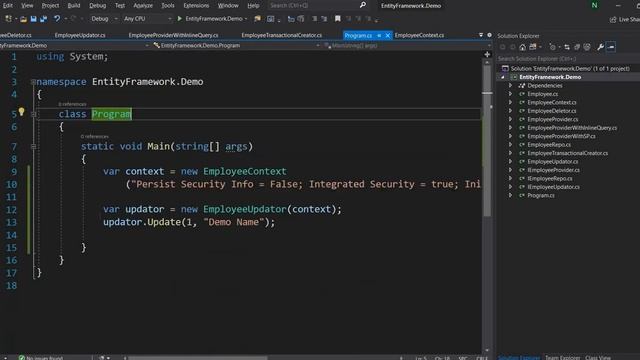Open the Tools menu
Screen dimensions: 640x360
pyautogui.click(x=168, y=6)
